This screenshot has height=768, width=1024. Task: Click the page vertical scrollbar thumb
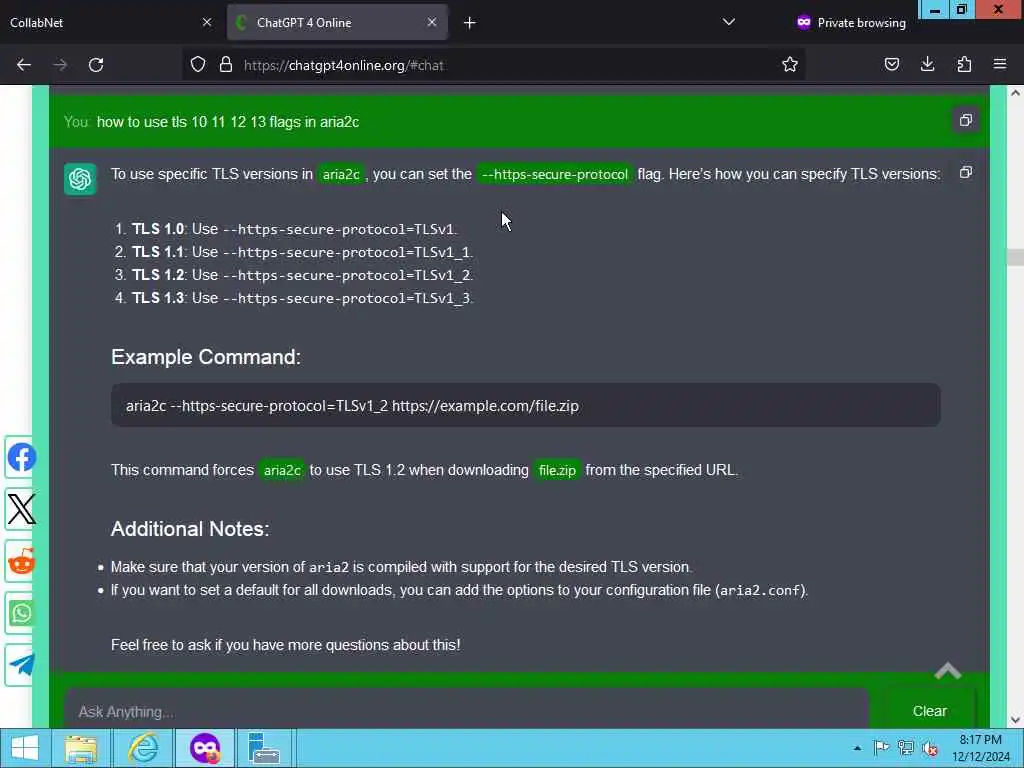tap(1015, 257)
